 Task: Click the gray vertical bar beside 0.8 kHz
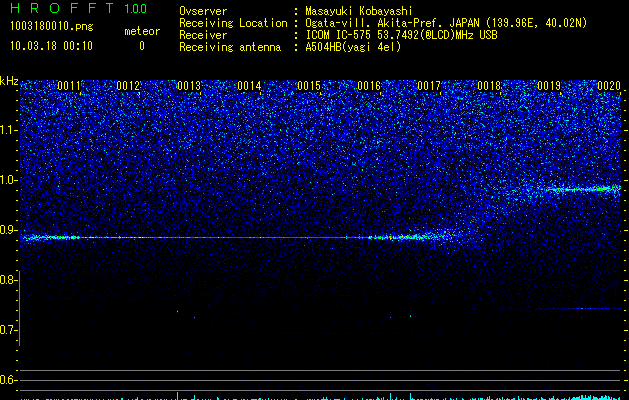[20, 308]
